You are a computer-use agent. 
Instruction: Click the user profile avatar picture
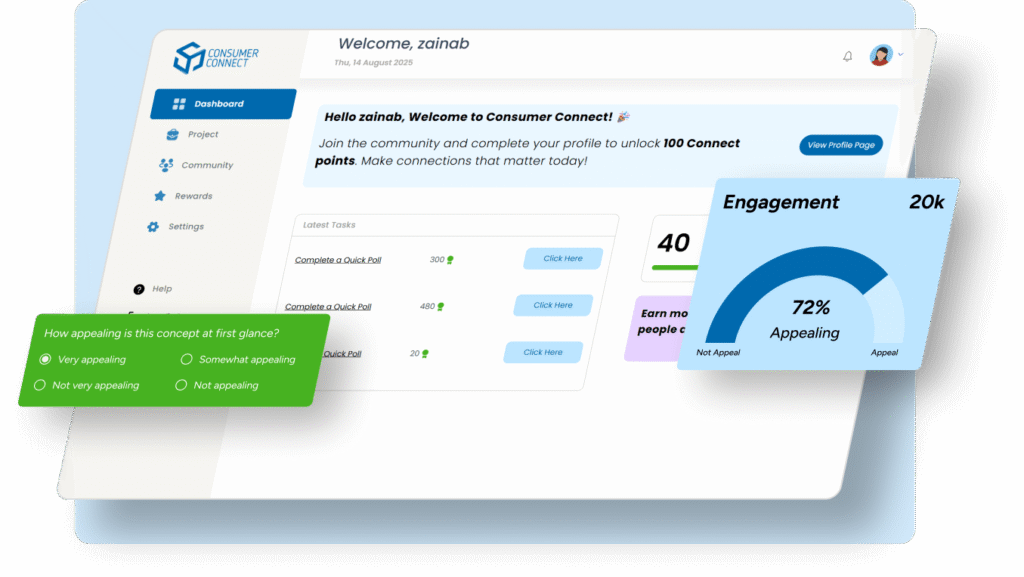(x=880, y=56)
